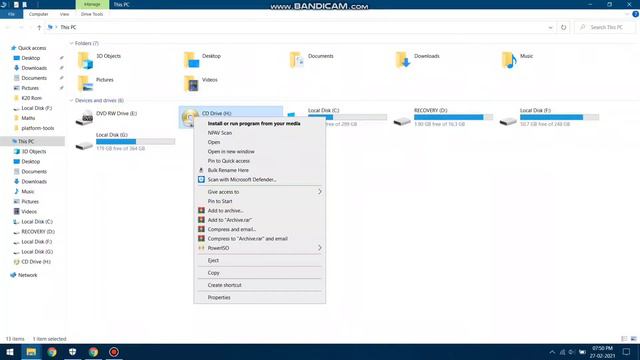The width and height of the screenshot is (640, 360).
Task: Collapse the Folders (7) group
Action: [x=71, y=43]
